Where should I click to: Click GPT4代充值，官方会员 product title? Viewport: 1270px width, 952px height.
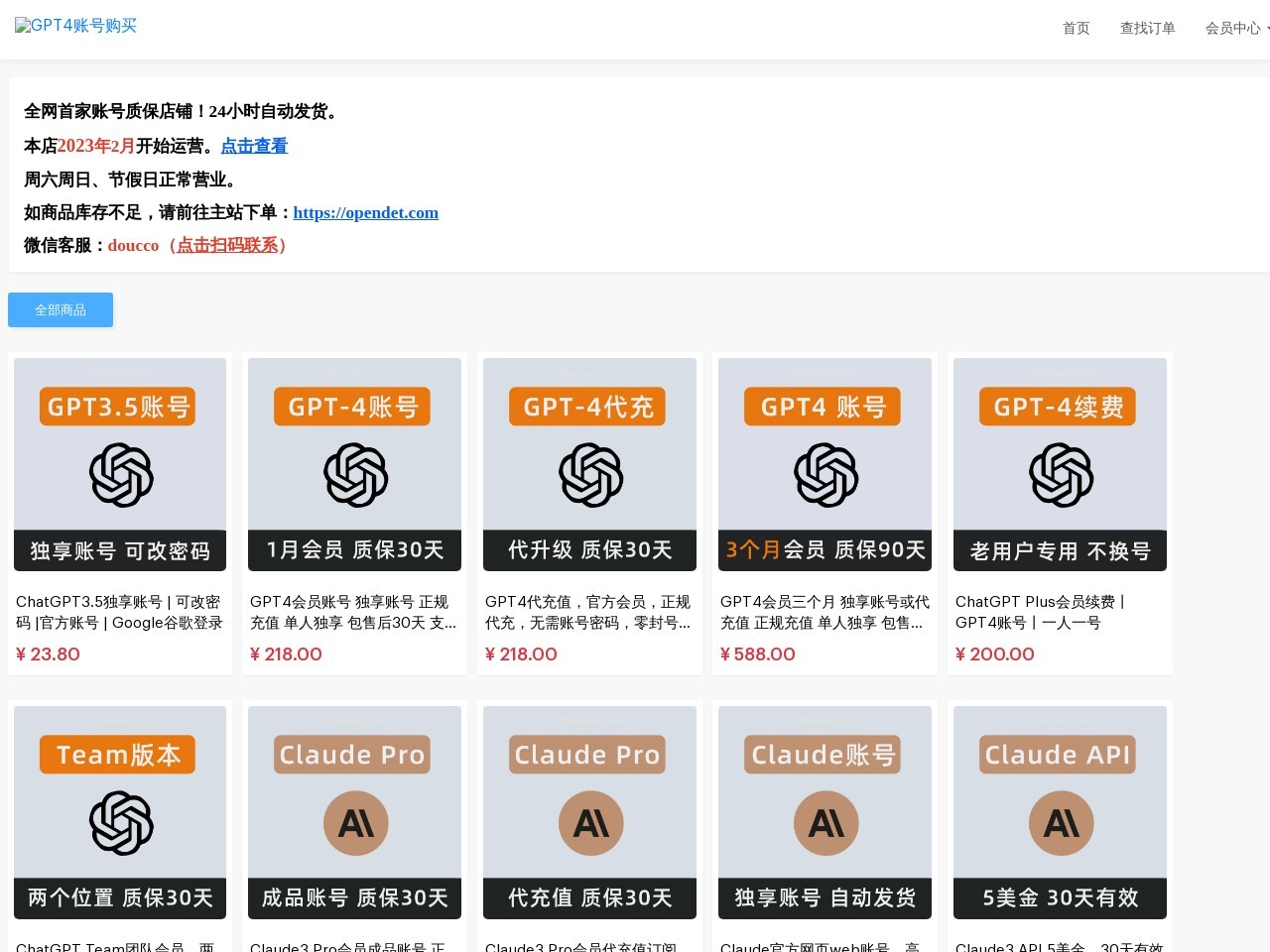[589, 612]
